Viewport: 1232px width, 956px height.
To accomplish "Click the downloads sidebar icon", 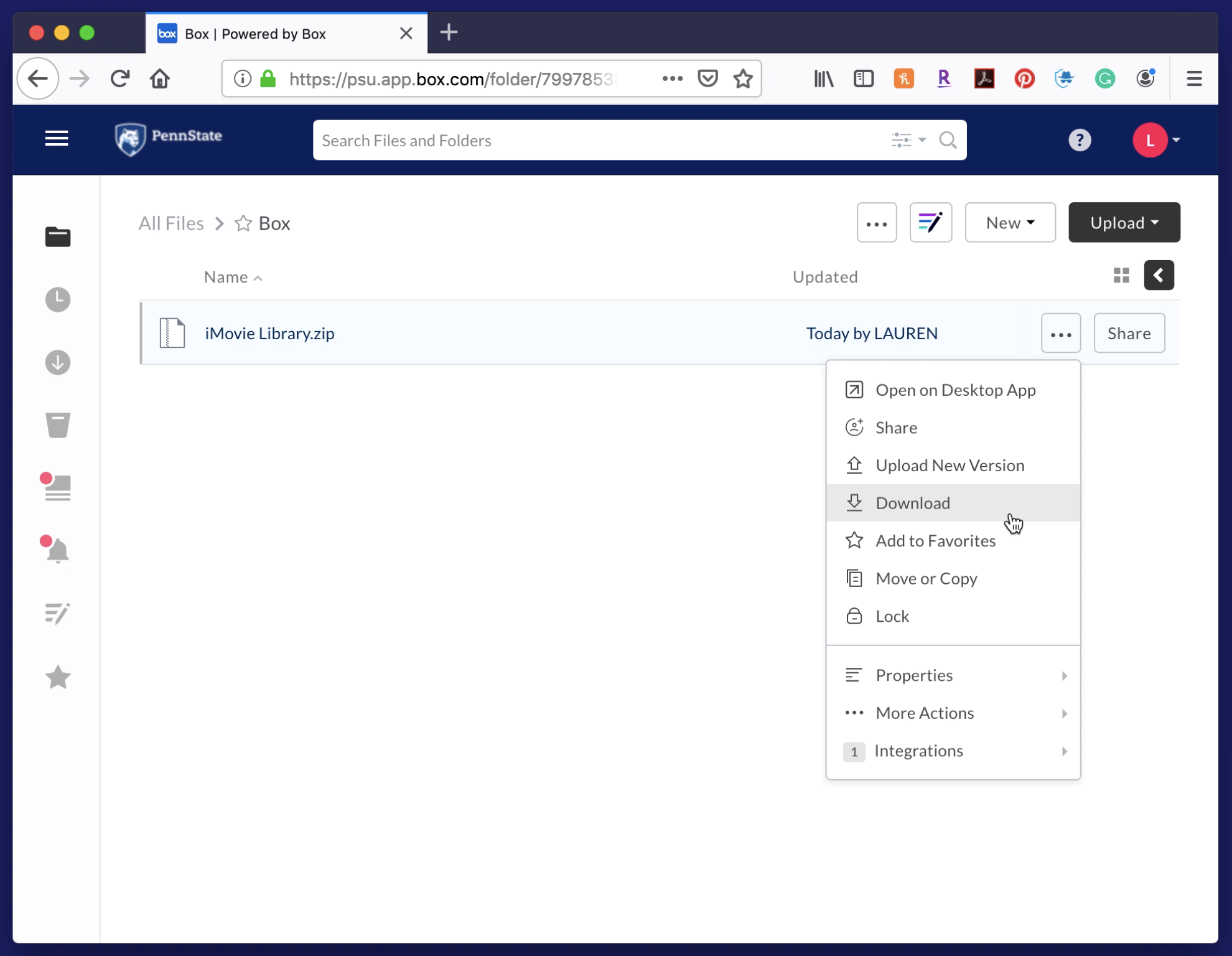I will [x=57, y=361].
